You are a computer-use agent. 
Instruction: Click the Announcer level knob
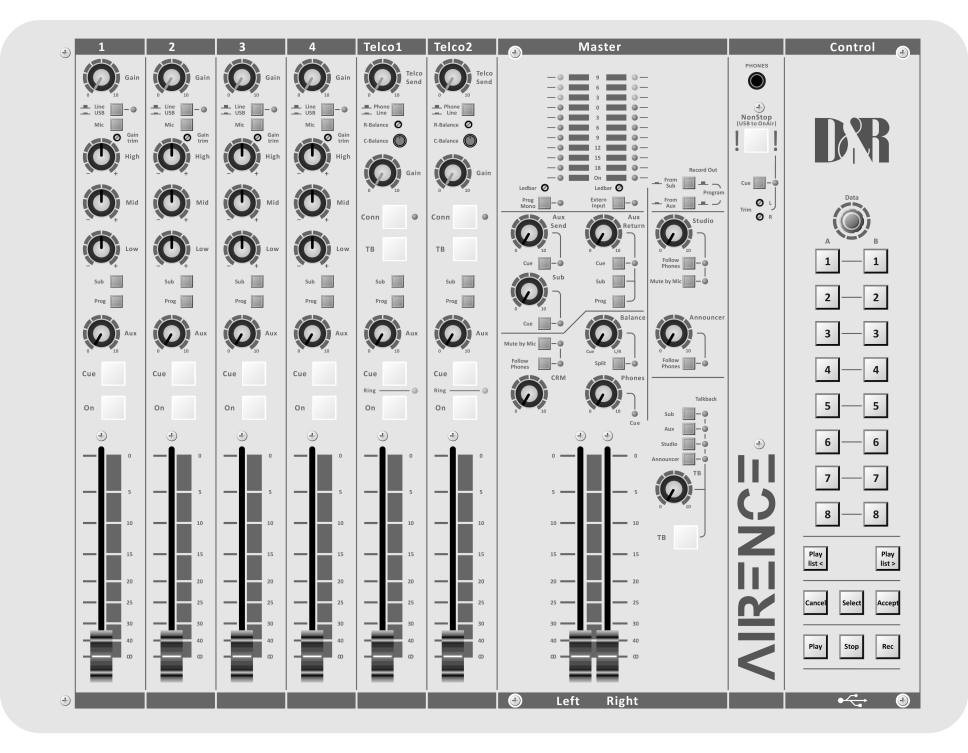click(x=674, y=333)
